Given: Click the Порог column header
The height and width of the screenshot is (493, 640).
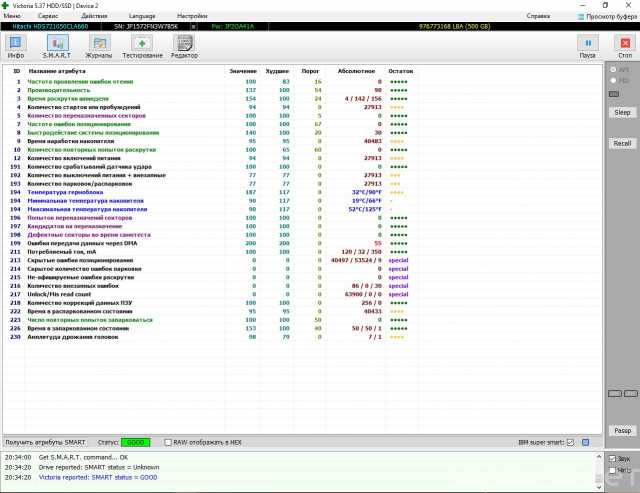Looking at the screenshot, I should tap(310, 71).
